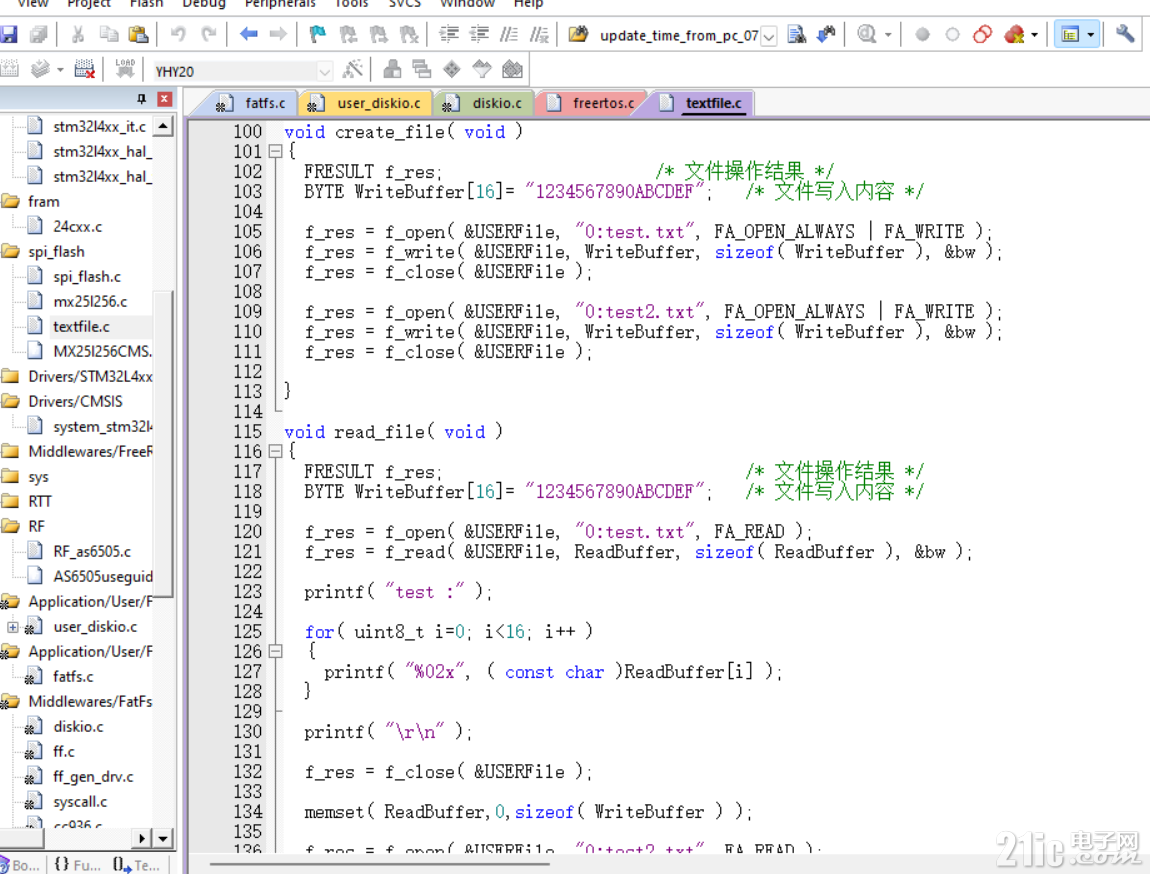Open the build options dropdown arrow
Image resolution: width=1150 pixels, height=874 pixels.
point(60,70)
